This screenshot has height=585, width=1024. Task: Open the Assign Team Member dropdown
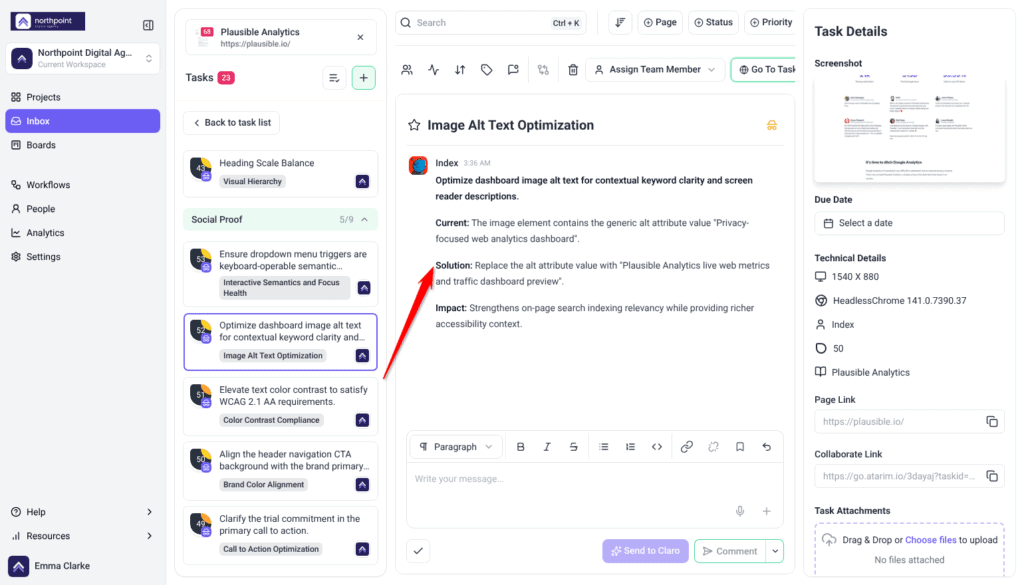(655, 69)
